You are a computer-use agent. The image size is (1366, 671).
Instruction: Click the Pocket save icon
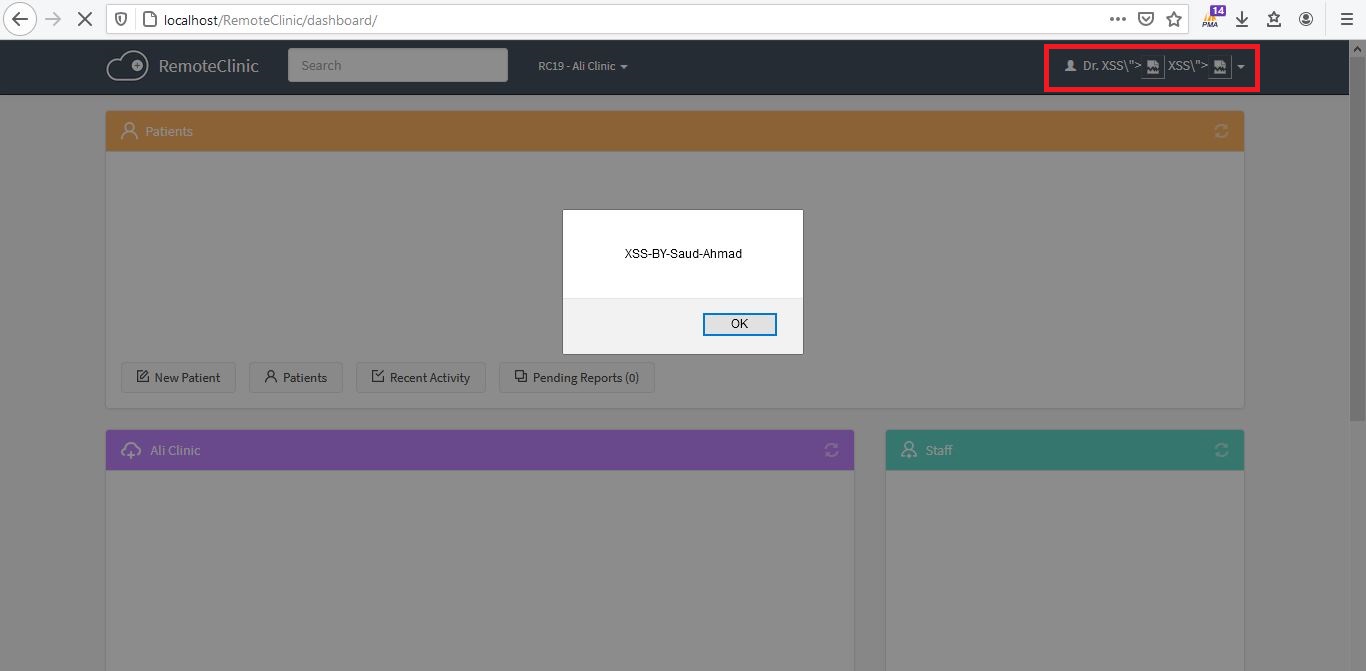click(x=1146, y=19)
